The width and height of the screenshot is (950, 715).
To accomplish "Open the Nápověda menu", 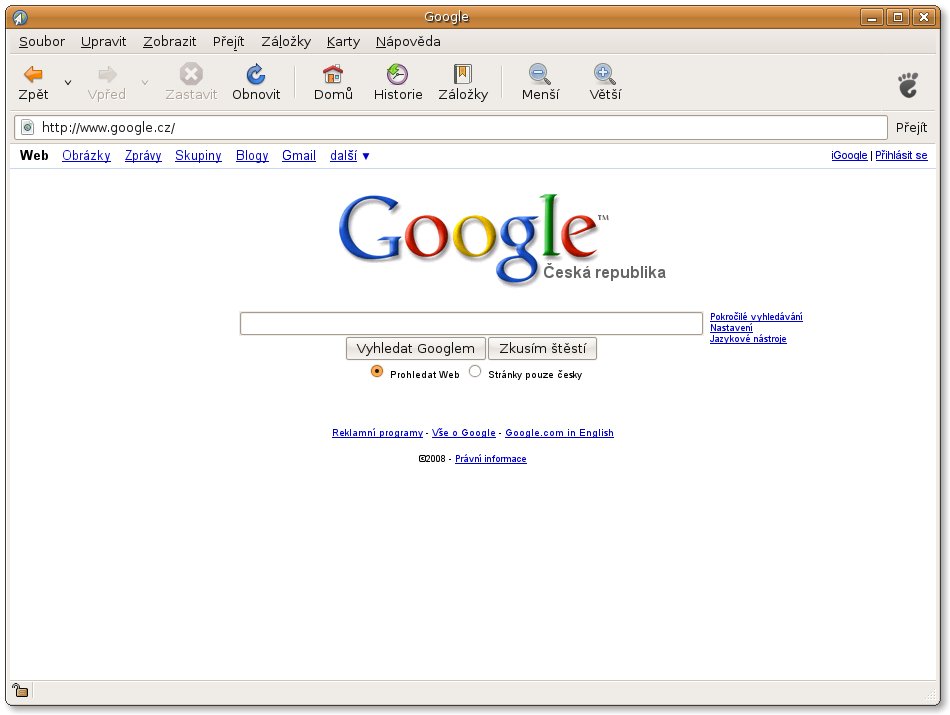I will (x=408, y=42).
